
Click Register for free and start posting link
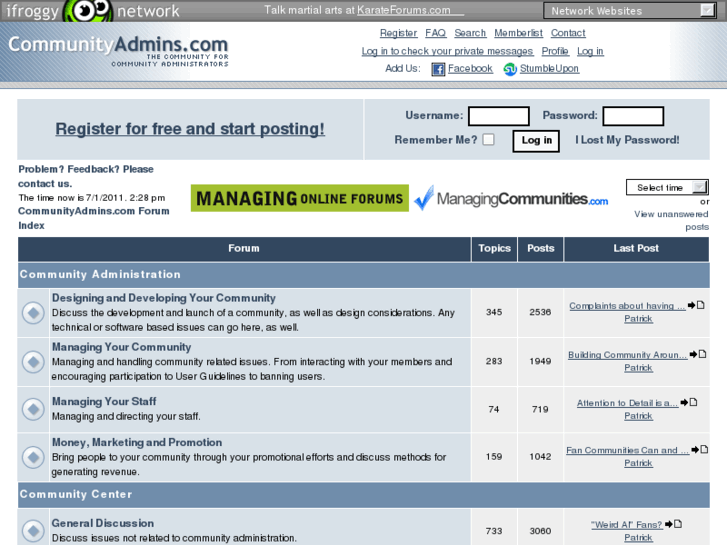click(x=190, y=129)
